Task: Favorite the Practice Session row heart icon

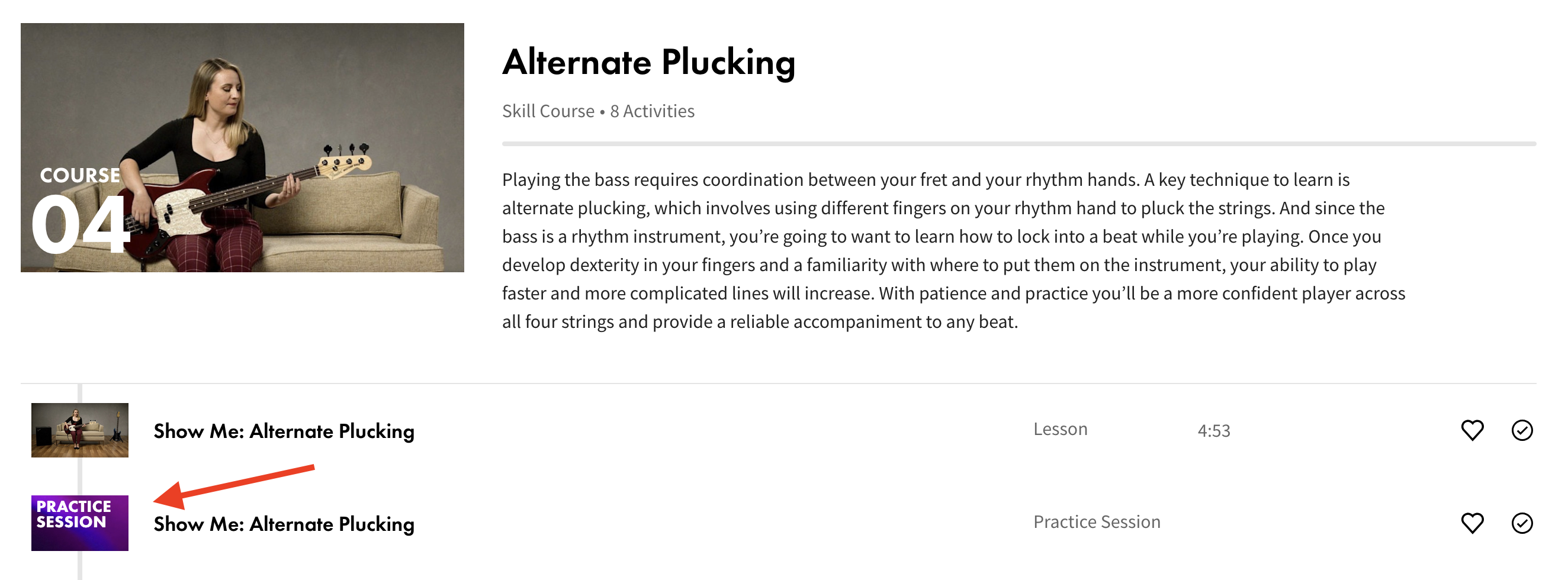Action: click(1472, 523)
